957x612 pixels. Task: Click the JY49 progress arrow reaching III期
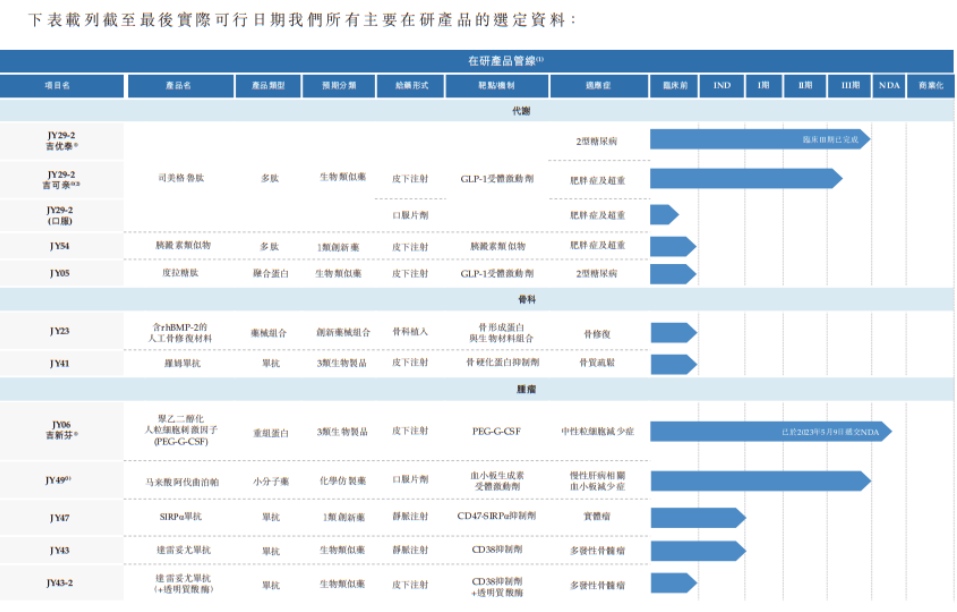760,479
